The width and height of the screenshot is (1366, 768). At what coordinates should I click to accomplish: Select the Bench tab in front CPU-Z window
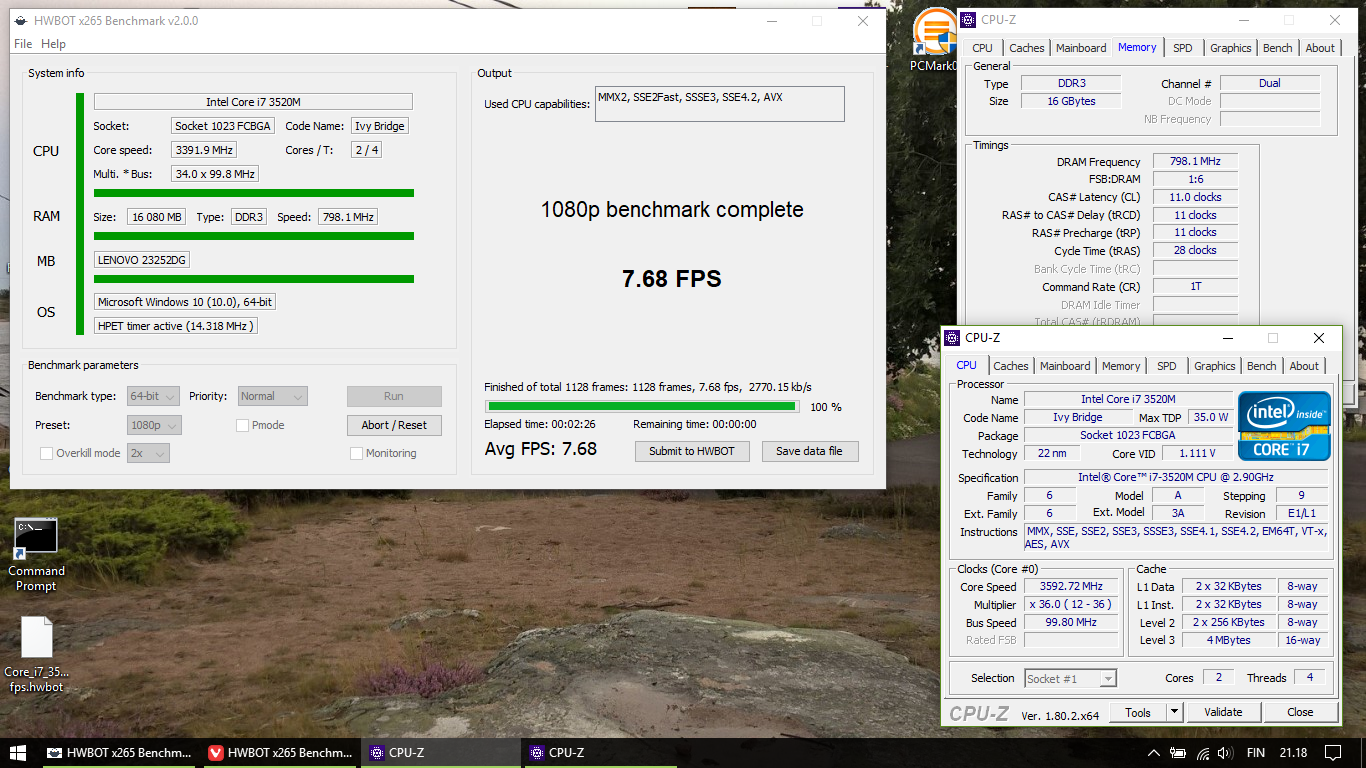pyautogui.click(x=1262, y=366)
